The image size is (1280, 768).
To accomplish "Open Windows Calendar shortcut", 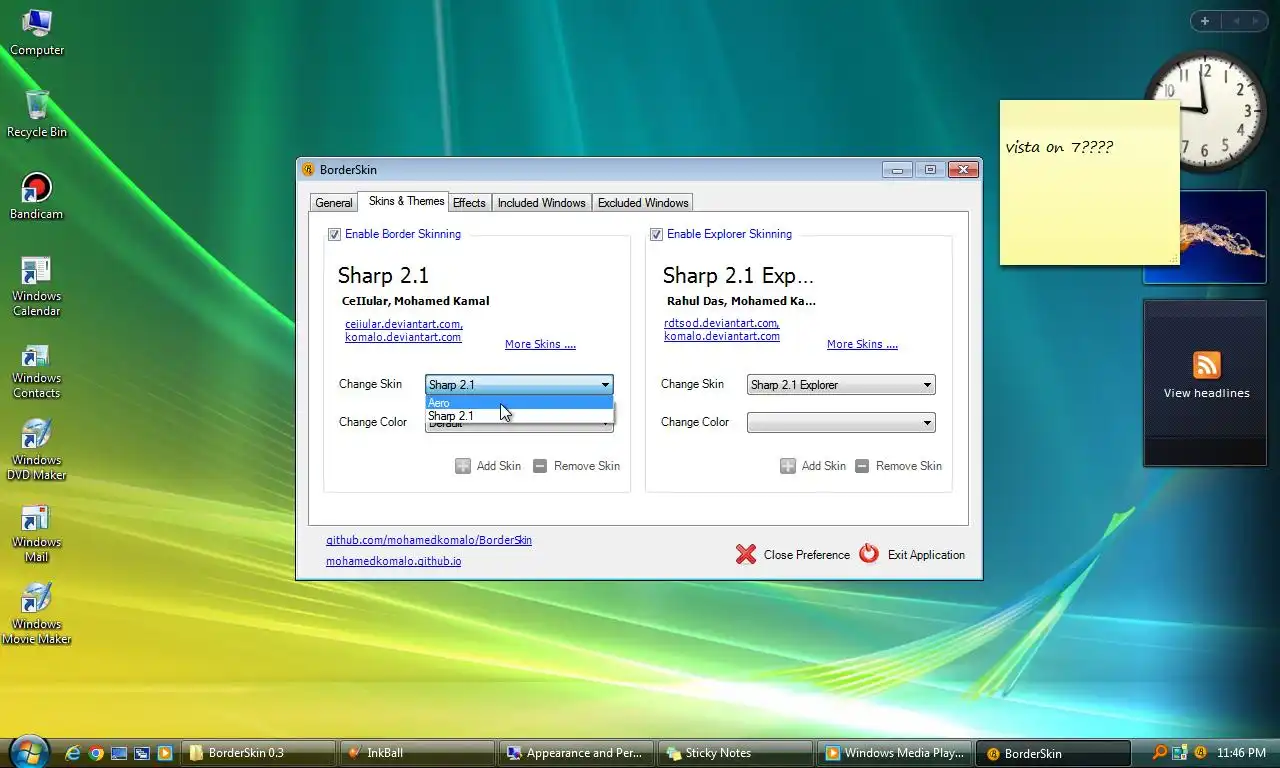I will click(37, 286).
